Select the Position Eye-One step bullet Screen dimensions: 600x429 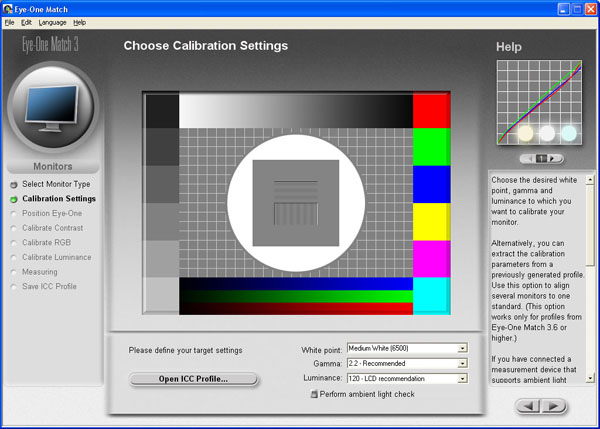(14, 214)
